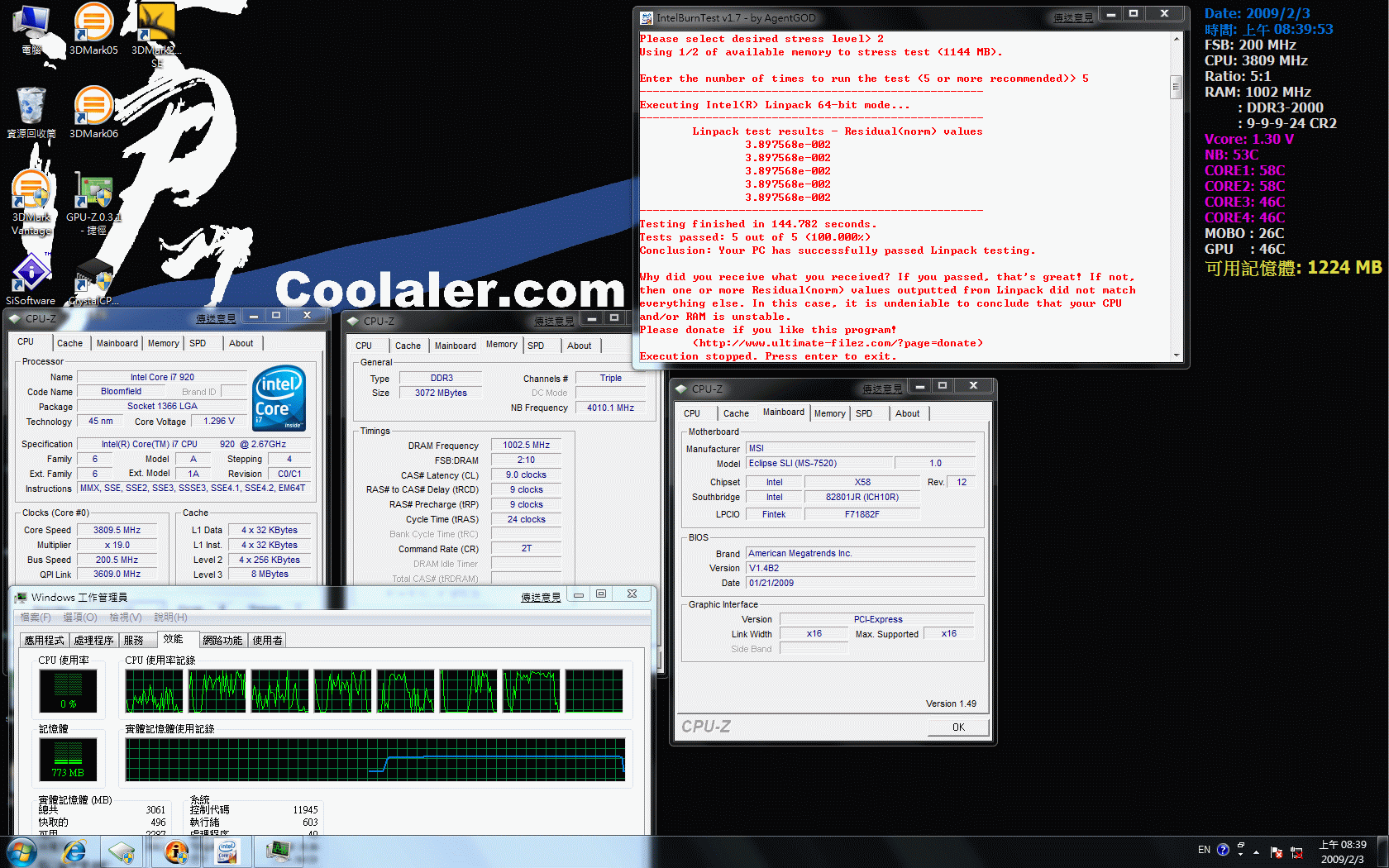
Task: Launch the 3DMark06 desktop shortcut
Action: tap(93, 112)
